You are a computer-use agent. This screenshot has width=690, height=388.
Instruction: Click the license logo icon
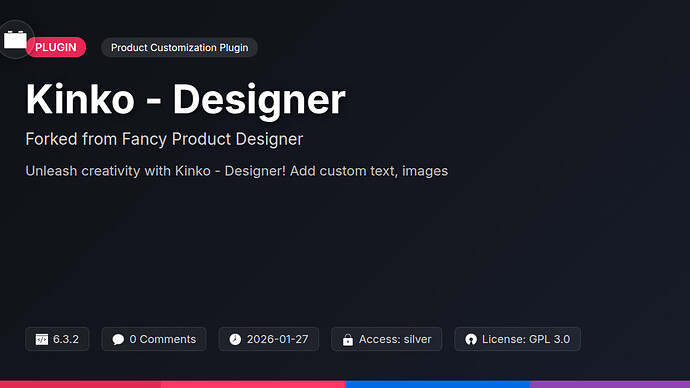[471, 339]
